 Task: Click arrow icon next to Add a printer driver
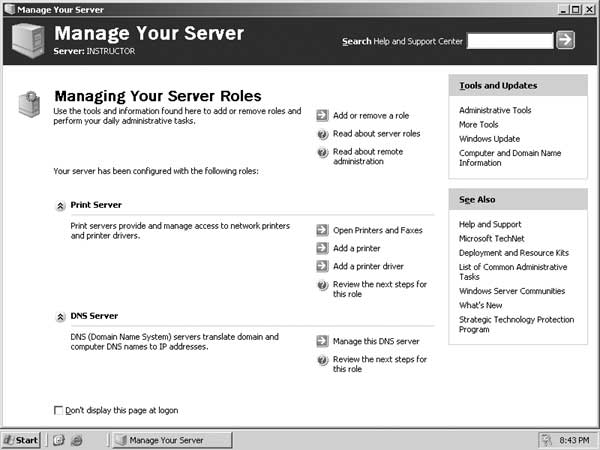[x=322, y=266]
